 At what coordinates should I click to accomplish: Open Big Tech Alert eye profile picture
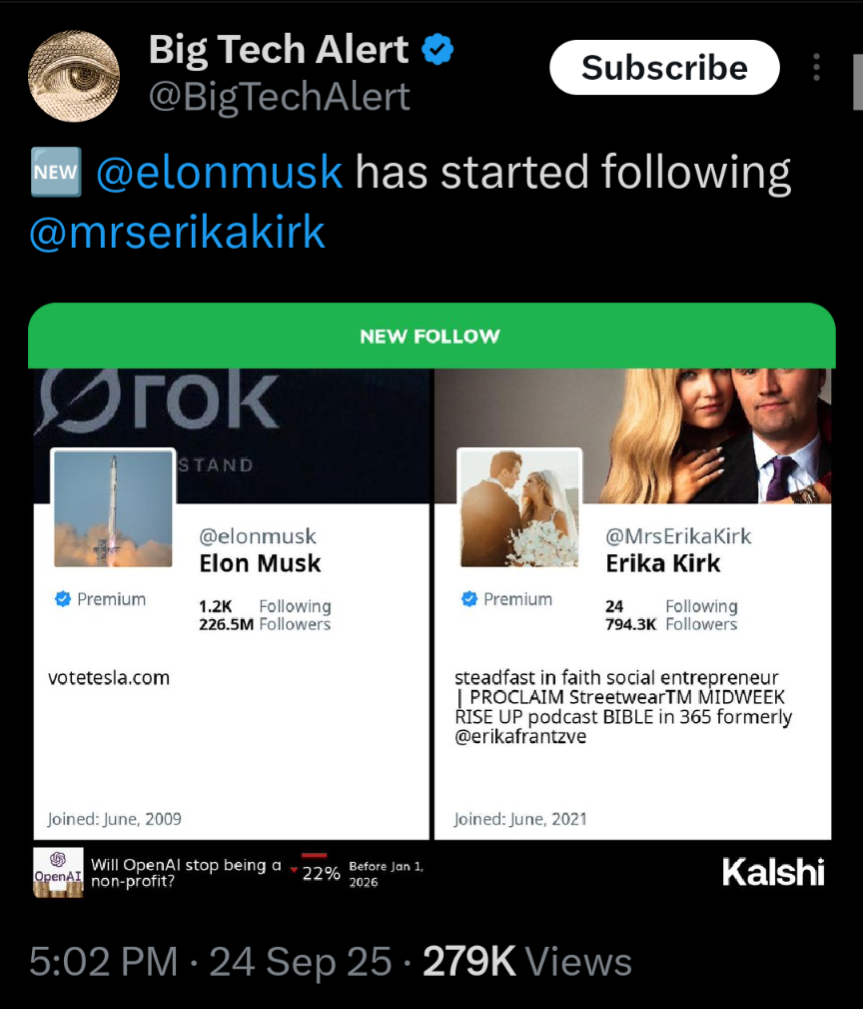(74, 76)
